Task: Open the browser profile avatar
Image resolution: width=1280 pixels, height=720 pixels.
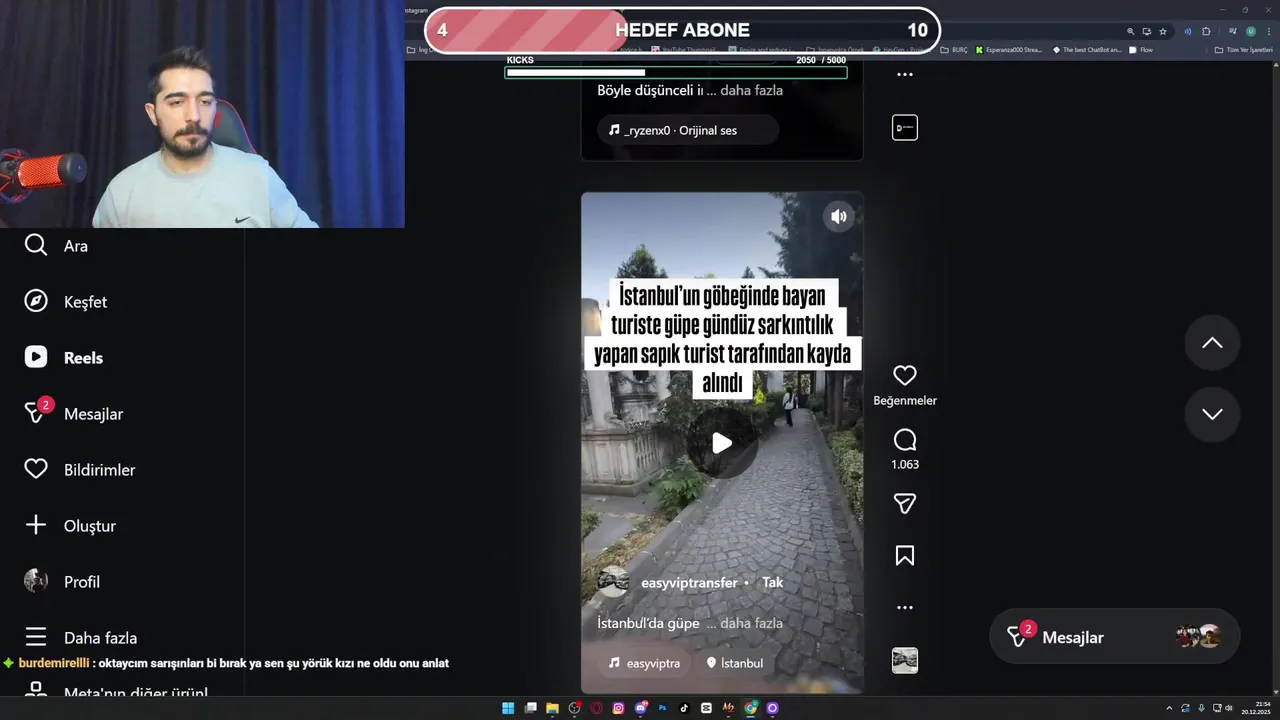Action: 1251,31
